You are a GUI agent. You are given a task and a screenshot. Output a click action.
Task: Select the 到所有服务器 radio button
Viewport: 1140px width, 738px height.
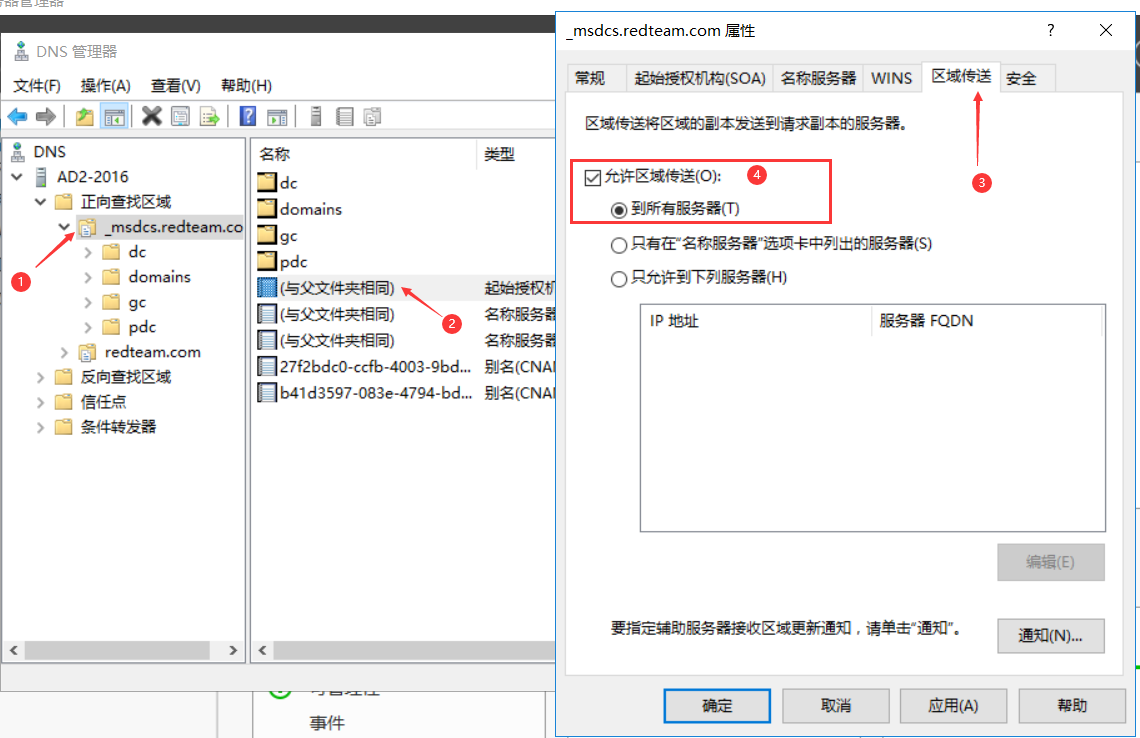coord(619,210)
